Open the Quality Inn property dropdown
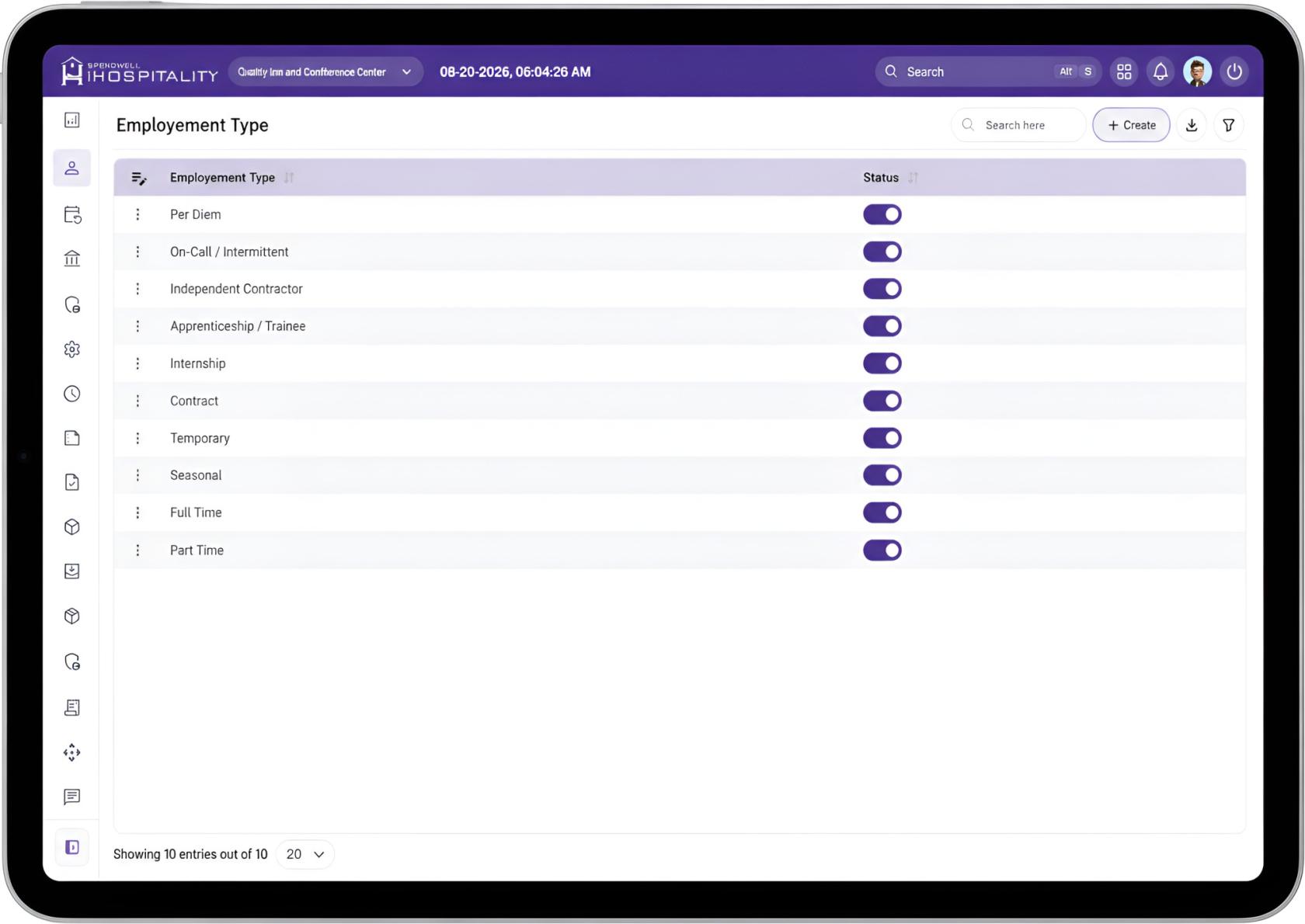 325,71
